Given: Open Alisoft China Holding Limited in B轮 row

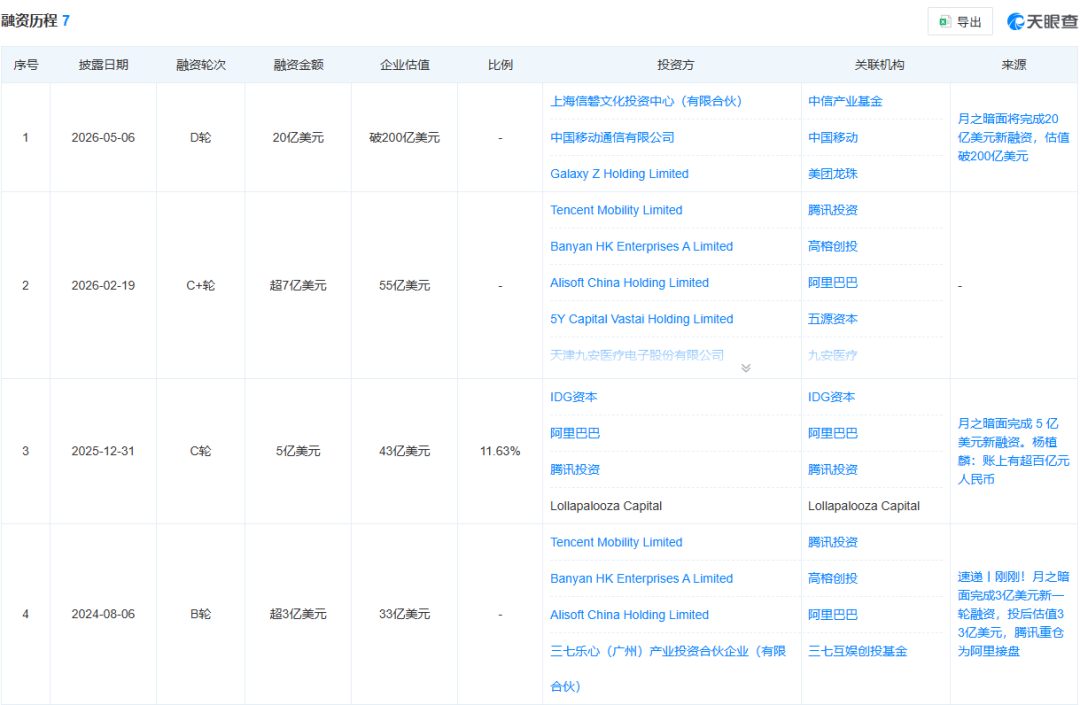Looking at the screenshot, I should click(x=629, y=615).
